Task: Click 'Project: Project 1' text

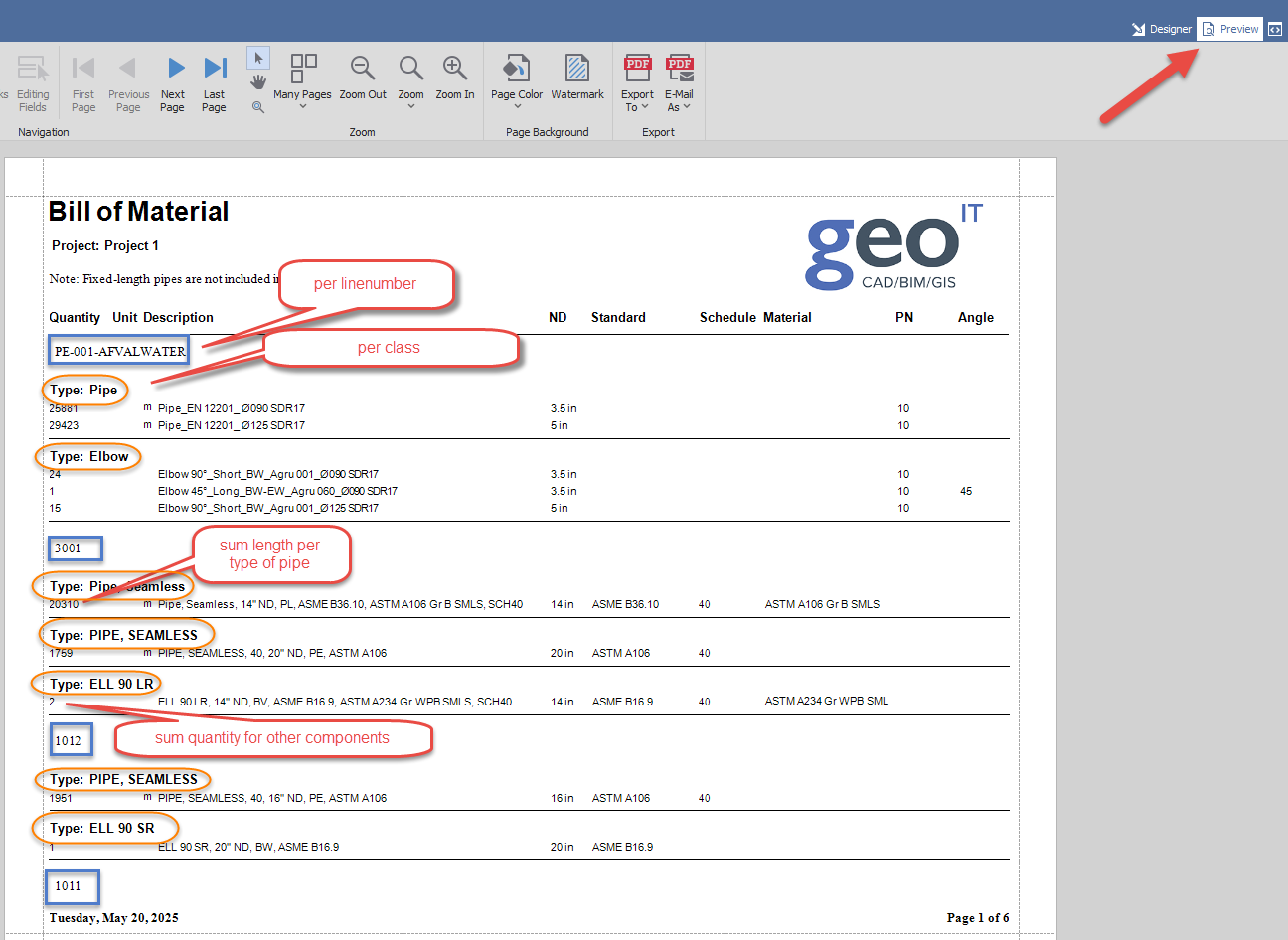Action: click(x=105, y=245)
